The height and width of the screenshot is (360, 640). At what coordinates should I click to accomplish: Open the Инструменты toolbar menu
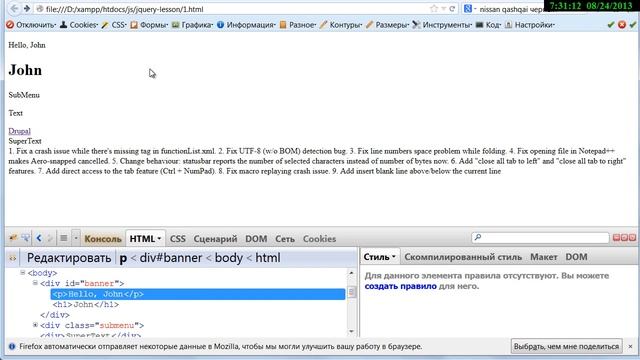click(442, 25)
